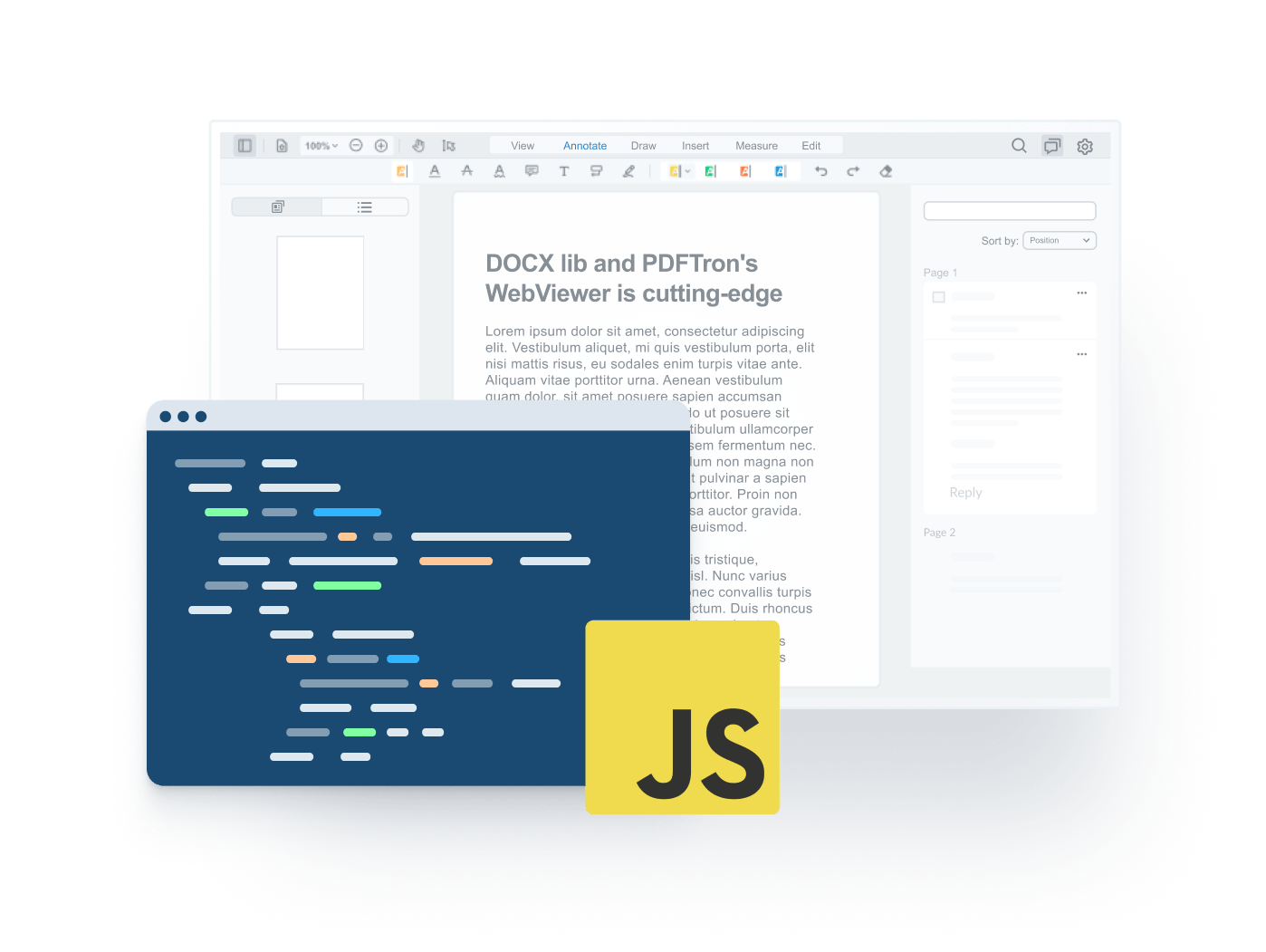Open the second comment's three-dot menu

[x=1082, y=354]
